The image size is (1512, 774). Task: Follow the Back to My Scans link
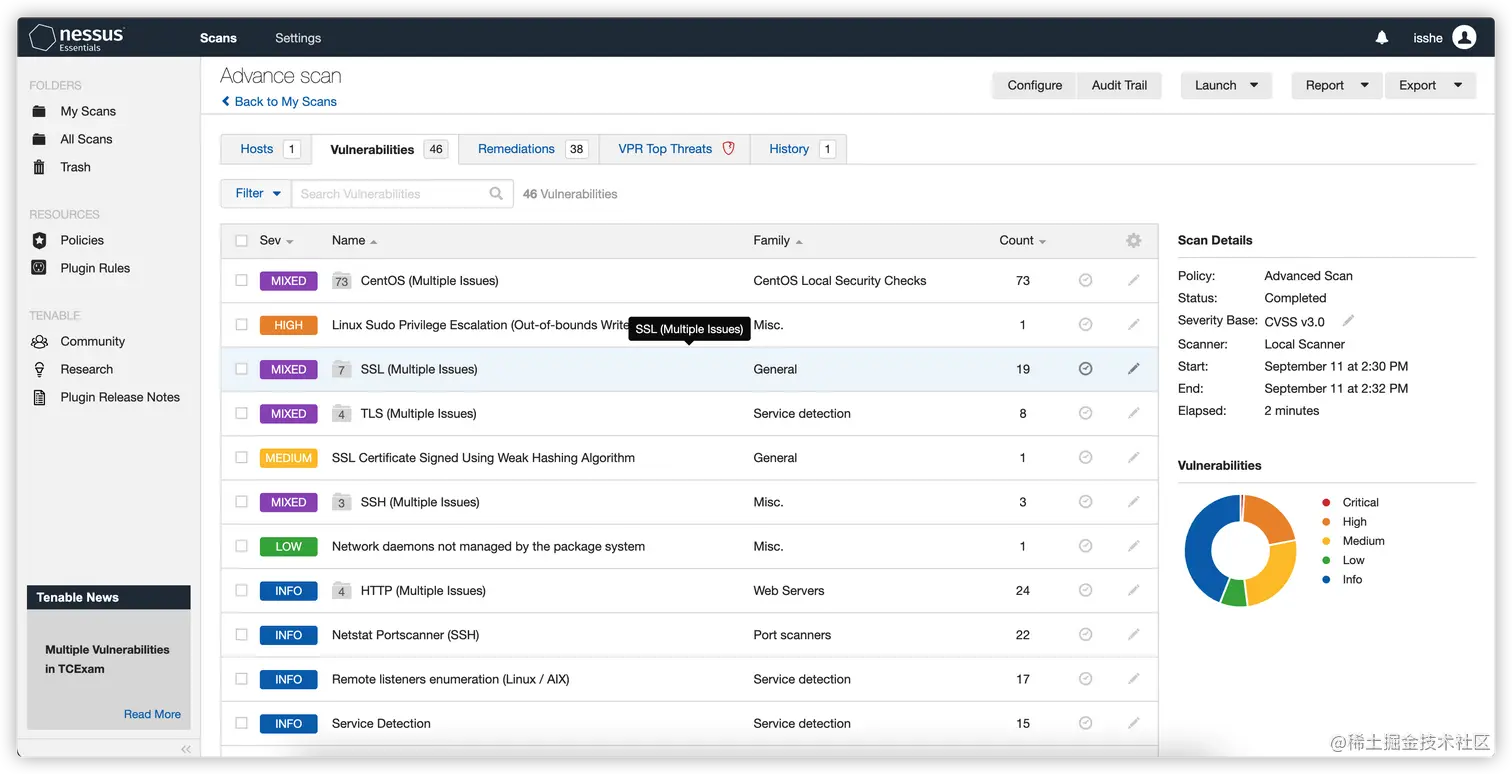(279, 101)
